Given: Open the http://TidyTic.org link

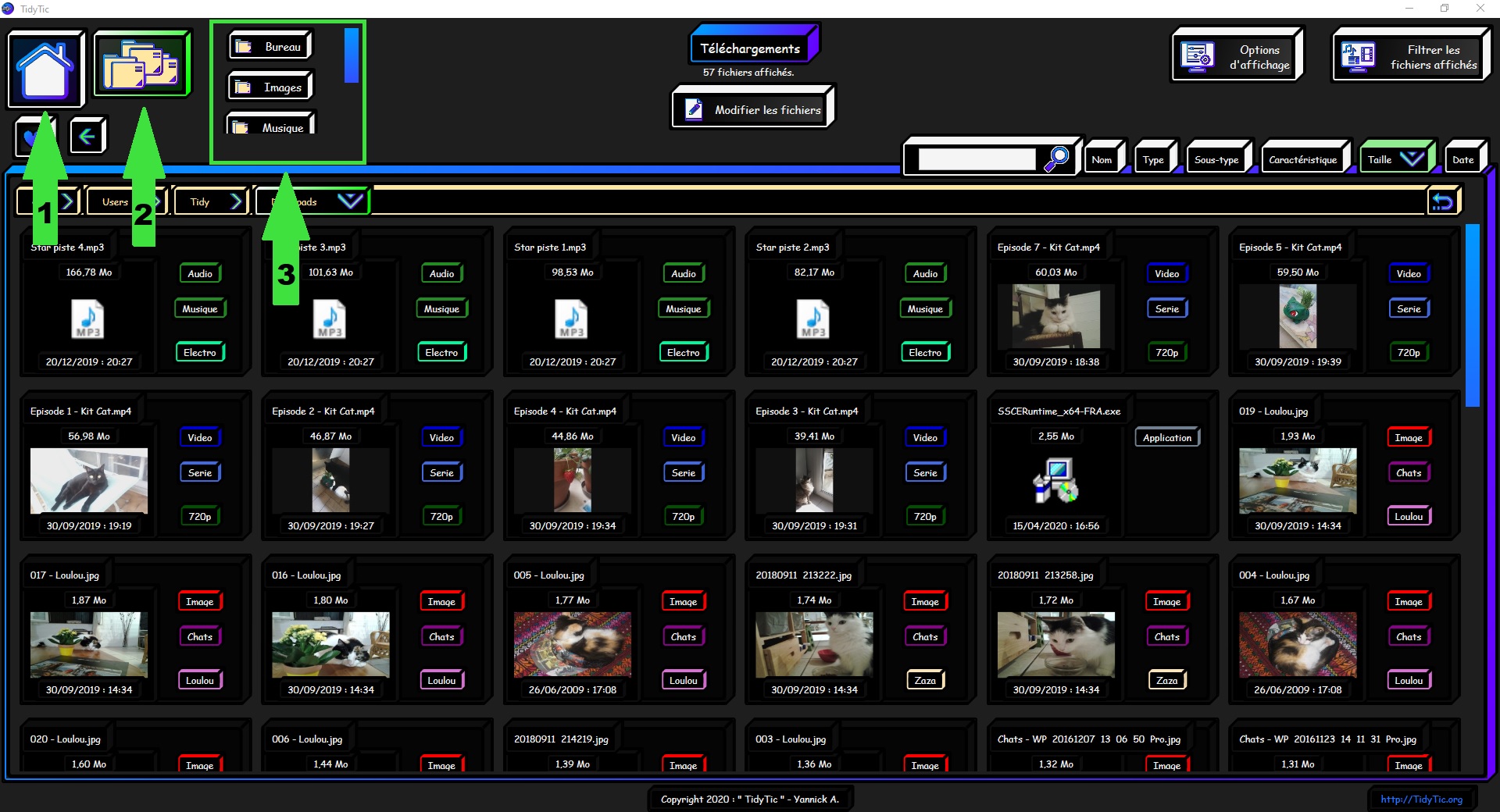Looking at the screenshot, I should (x=1421, y=799).
